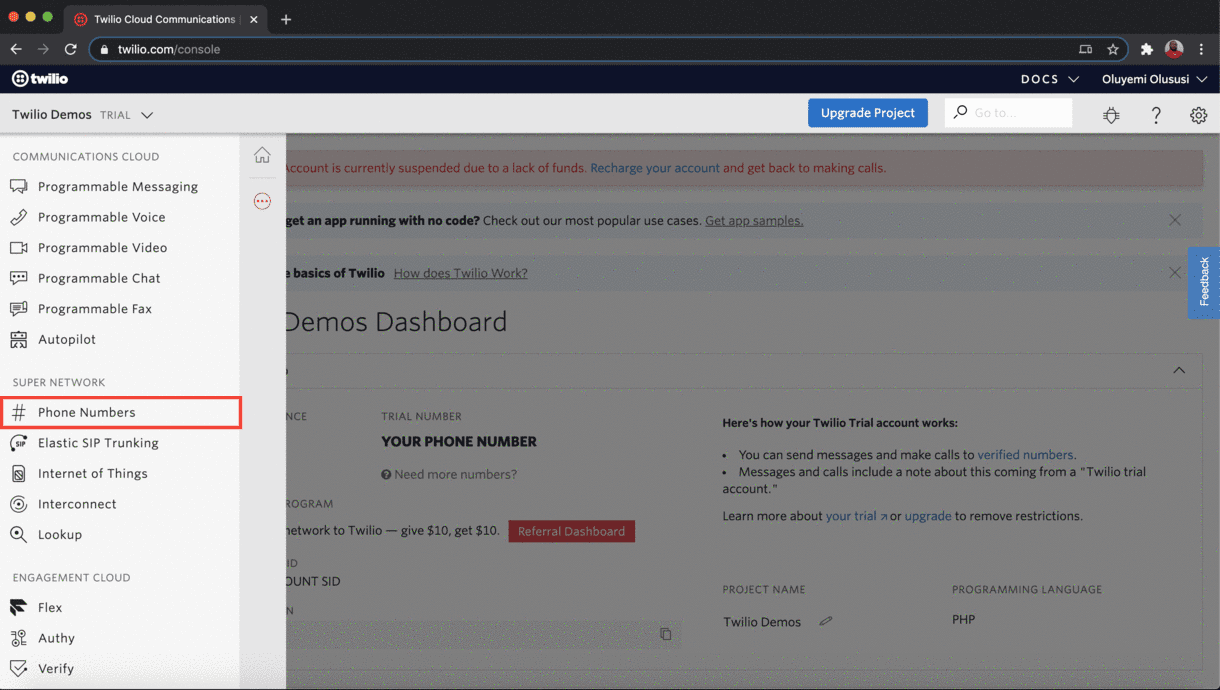
Task: Open the debugger bug icon
Action: 1111,115
